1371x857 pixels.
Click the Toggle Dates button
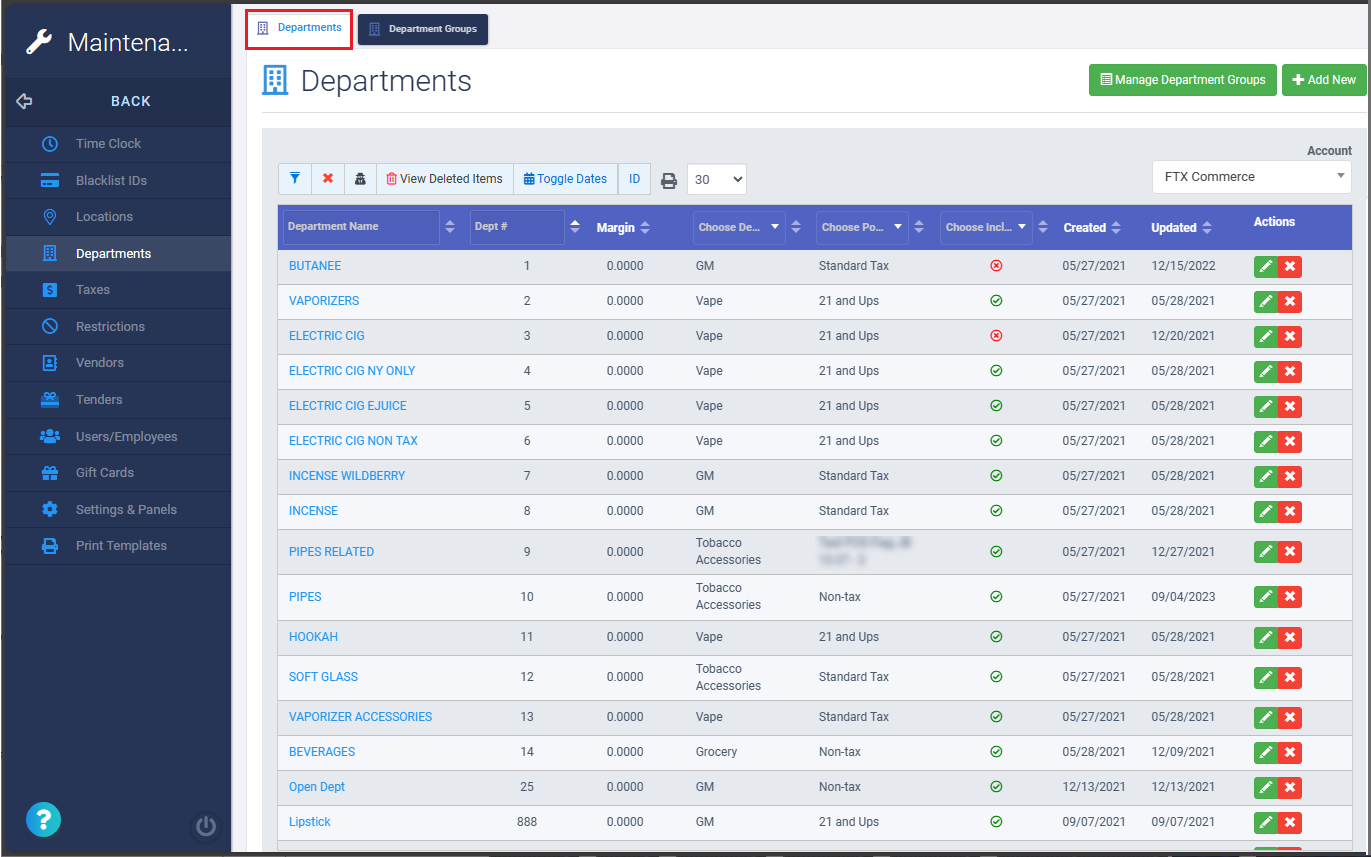tap(566, 179)
